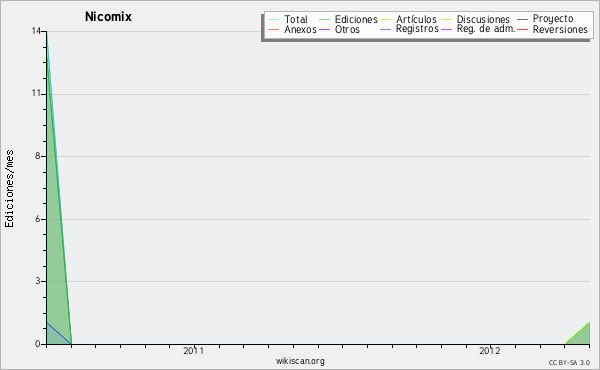Click the Otros legend label
Screen dimensions: 600x370
[x=347, y=29]
